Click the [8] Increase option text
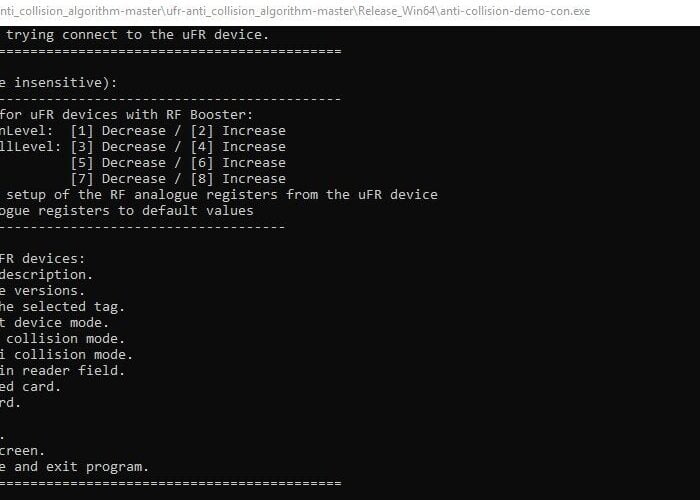This screenshot has width=700, height=500. (238, 179)
